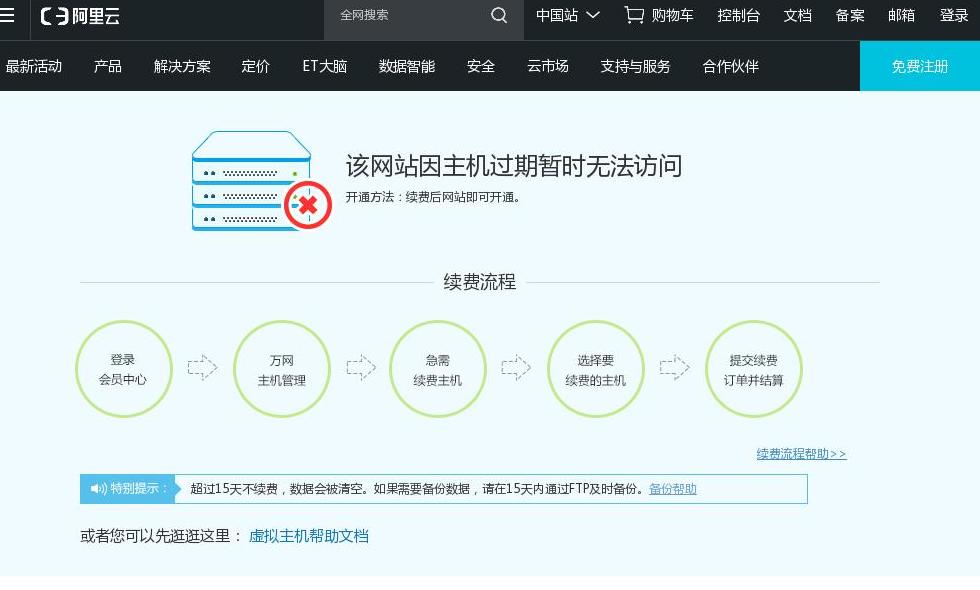Screen dimensions: 980x590
Task: Open 虚拟主机帮助文档 link
Action: [x=309, y=536]
